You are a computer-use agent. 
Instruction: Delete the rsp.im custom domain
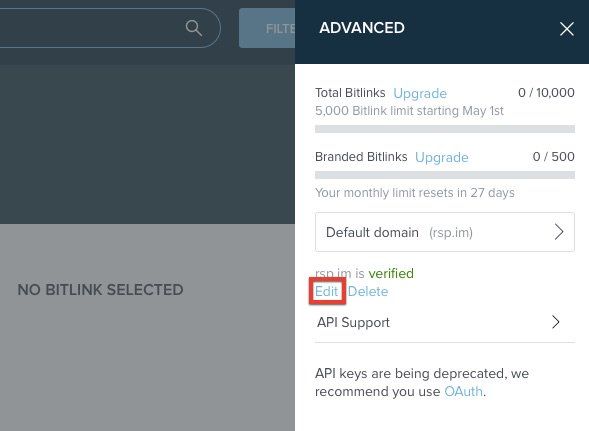click(x=368, y=291)
